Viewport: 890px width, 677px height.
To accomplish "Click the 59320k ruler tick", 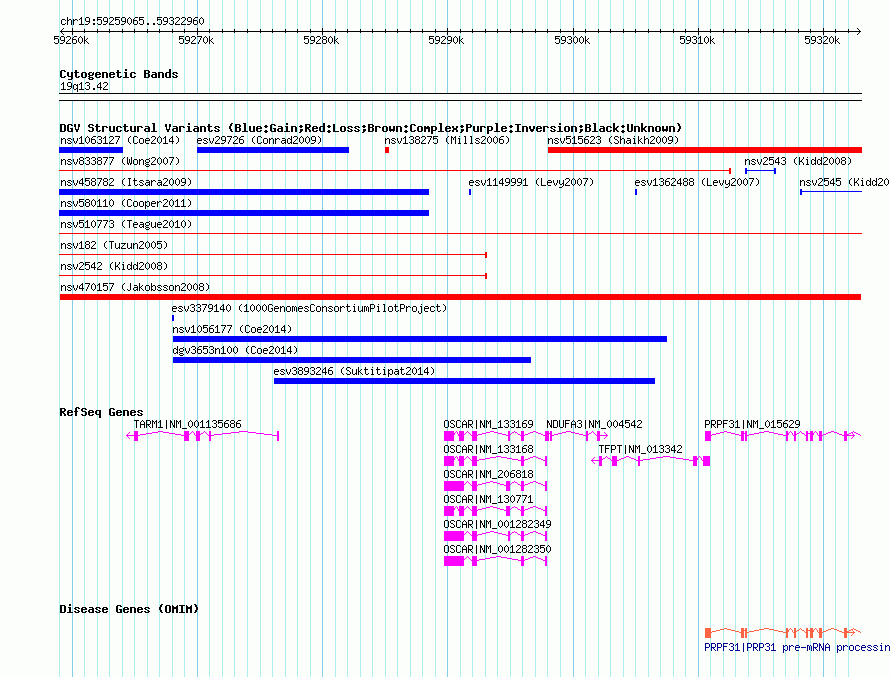I will (x=822, y=40).
